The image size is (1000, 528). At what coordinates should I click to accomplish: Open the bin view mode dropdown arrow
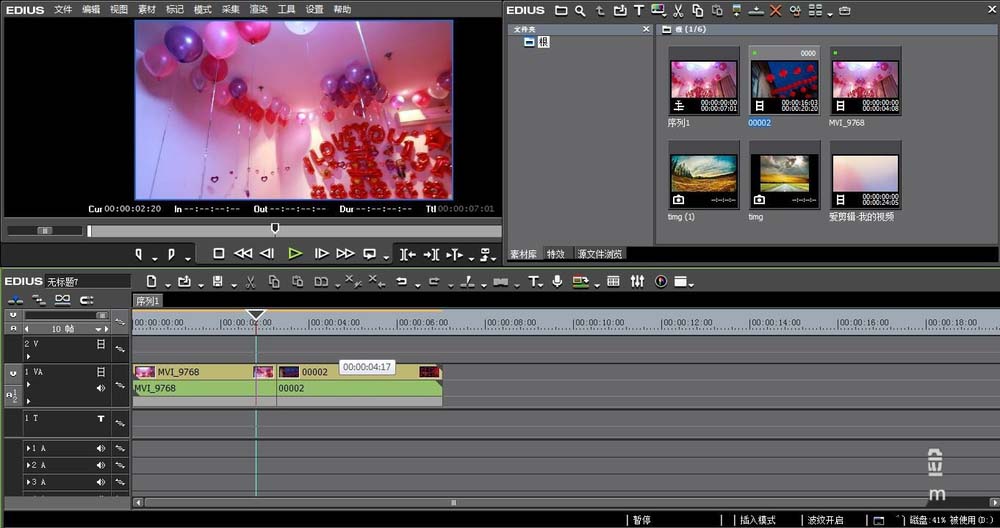[x=830, y=13]
